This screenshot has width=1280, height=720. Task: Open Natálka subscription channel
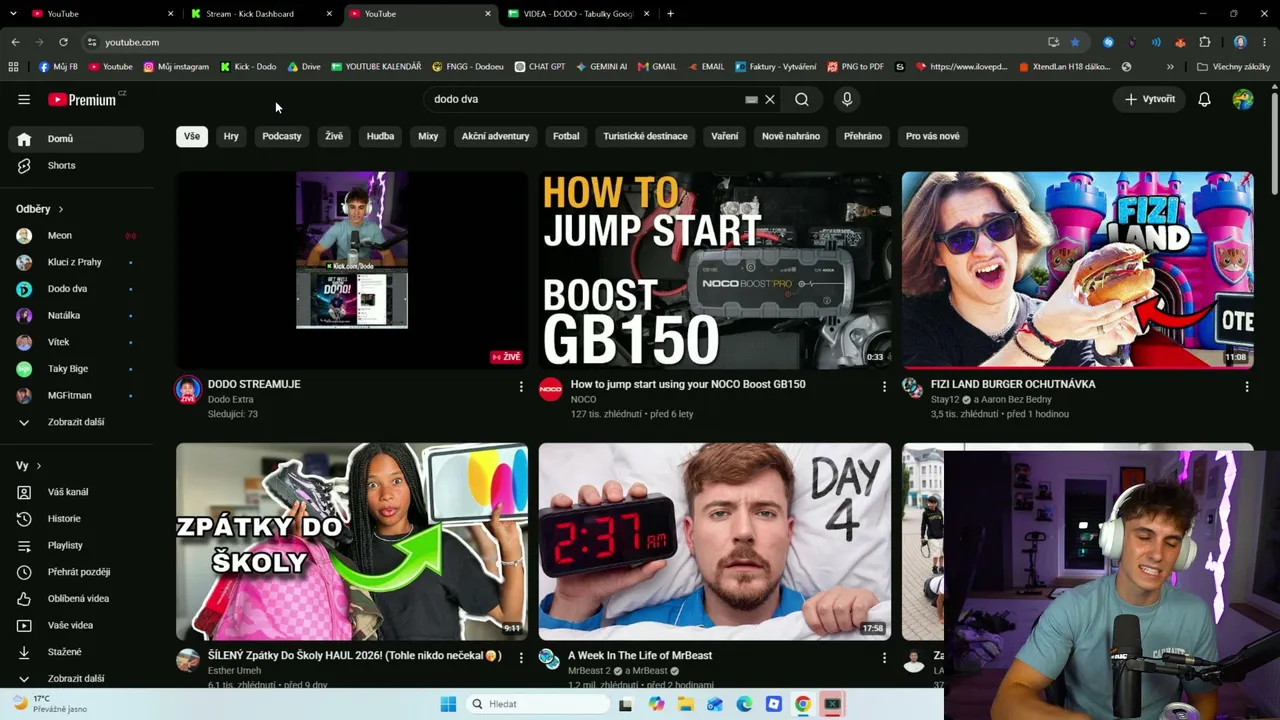click(76, 315)
